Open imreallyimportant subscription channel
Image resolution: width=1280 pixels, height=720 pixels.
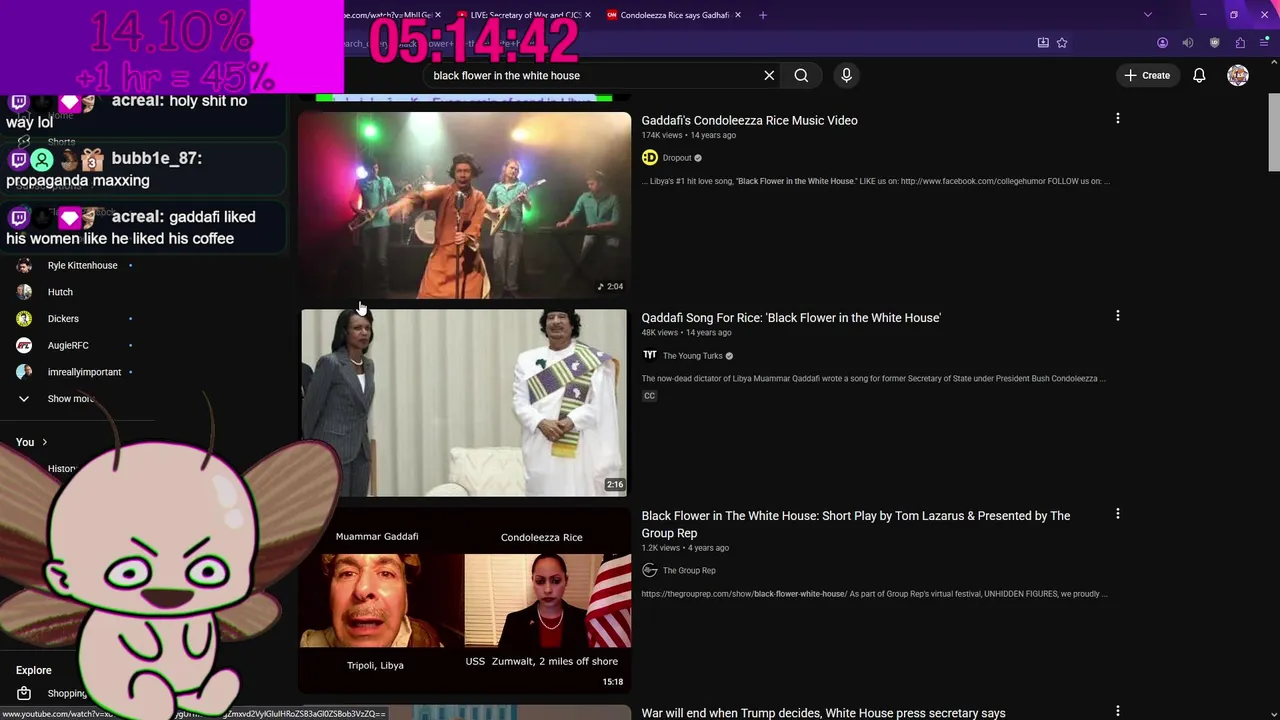tap(84, 372)
